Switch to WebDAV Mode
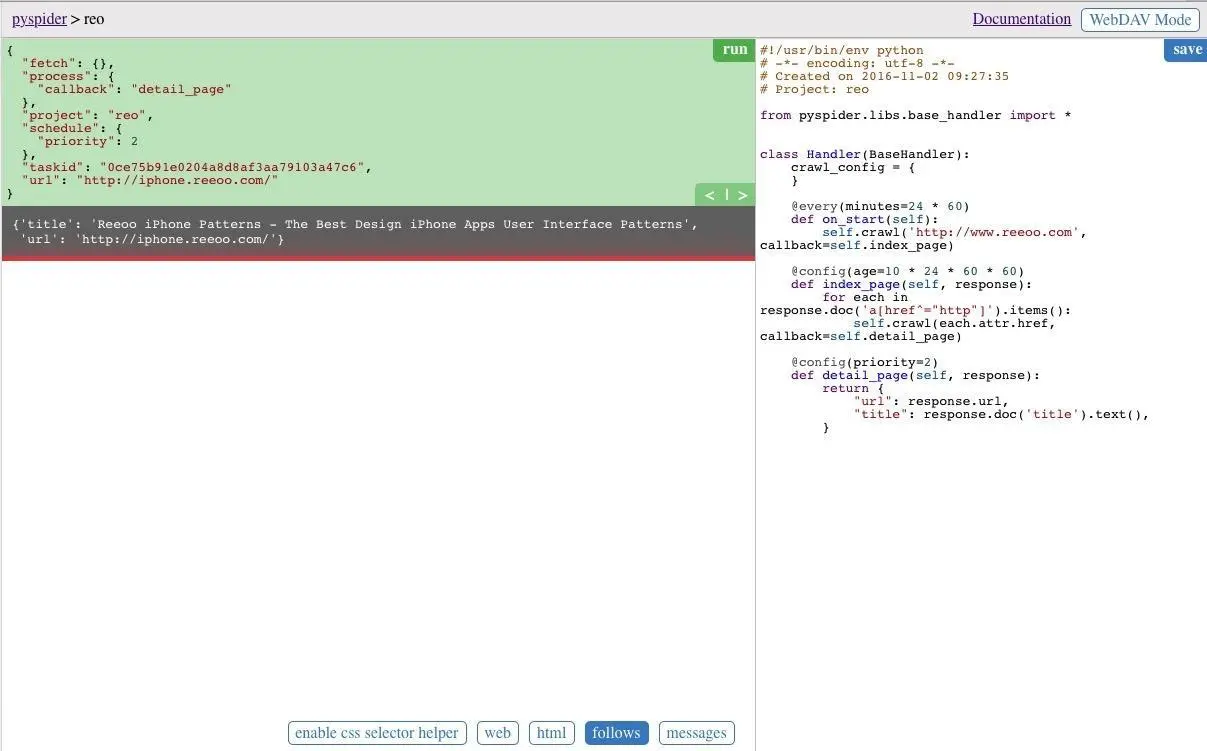 [1139, 19]
